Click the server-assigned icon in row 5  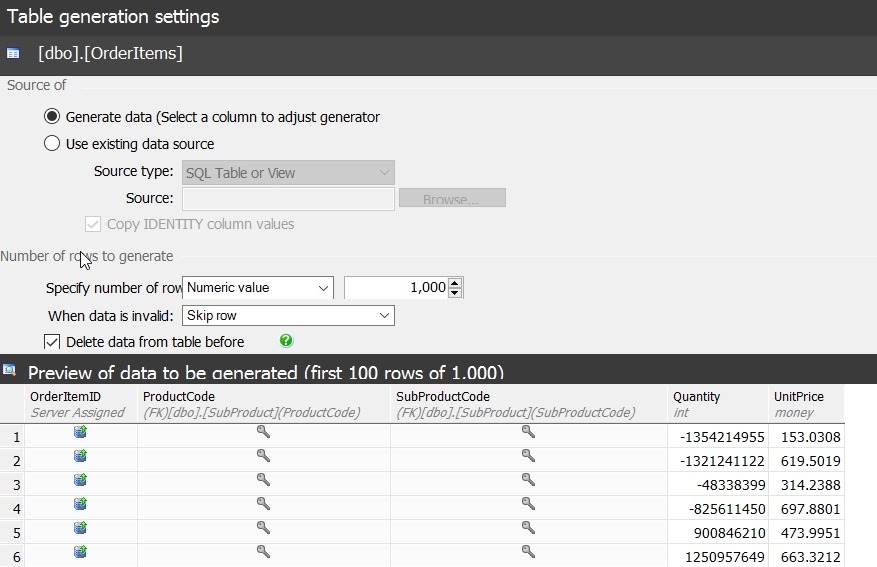pyautogui.click(x=81, y=528)
